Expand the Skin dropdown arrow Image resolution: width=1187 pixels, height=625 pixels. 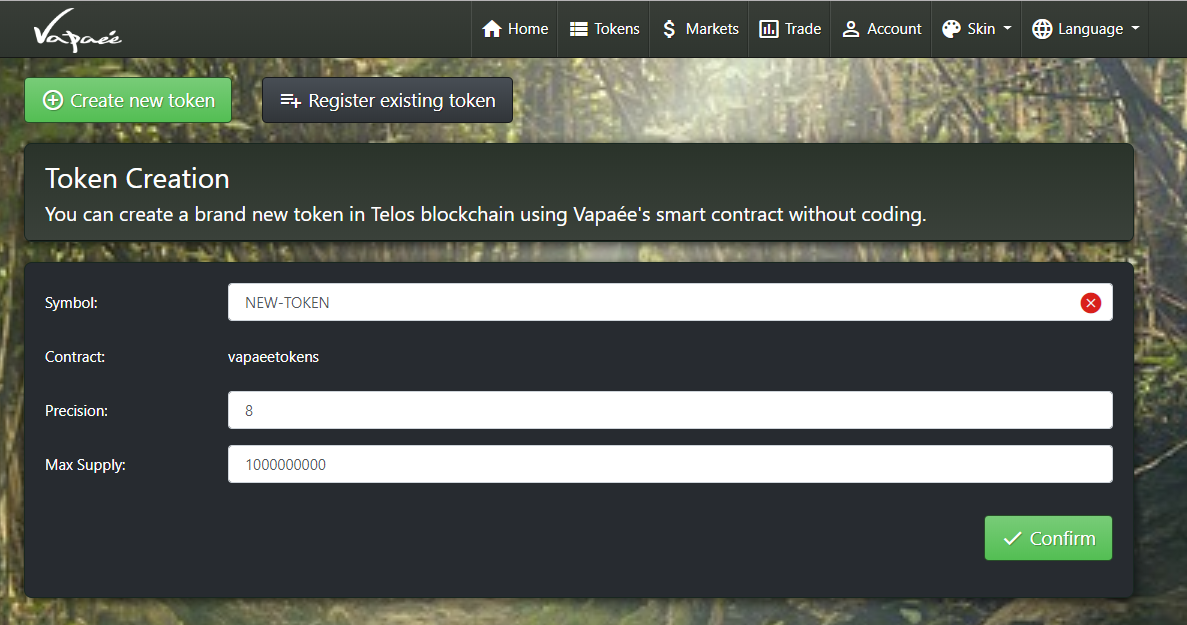pos(1007,29)
